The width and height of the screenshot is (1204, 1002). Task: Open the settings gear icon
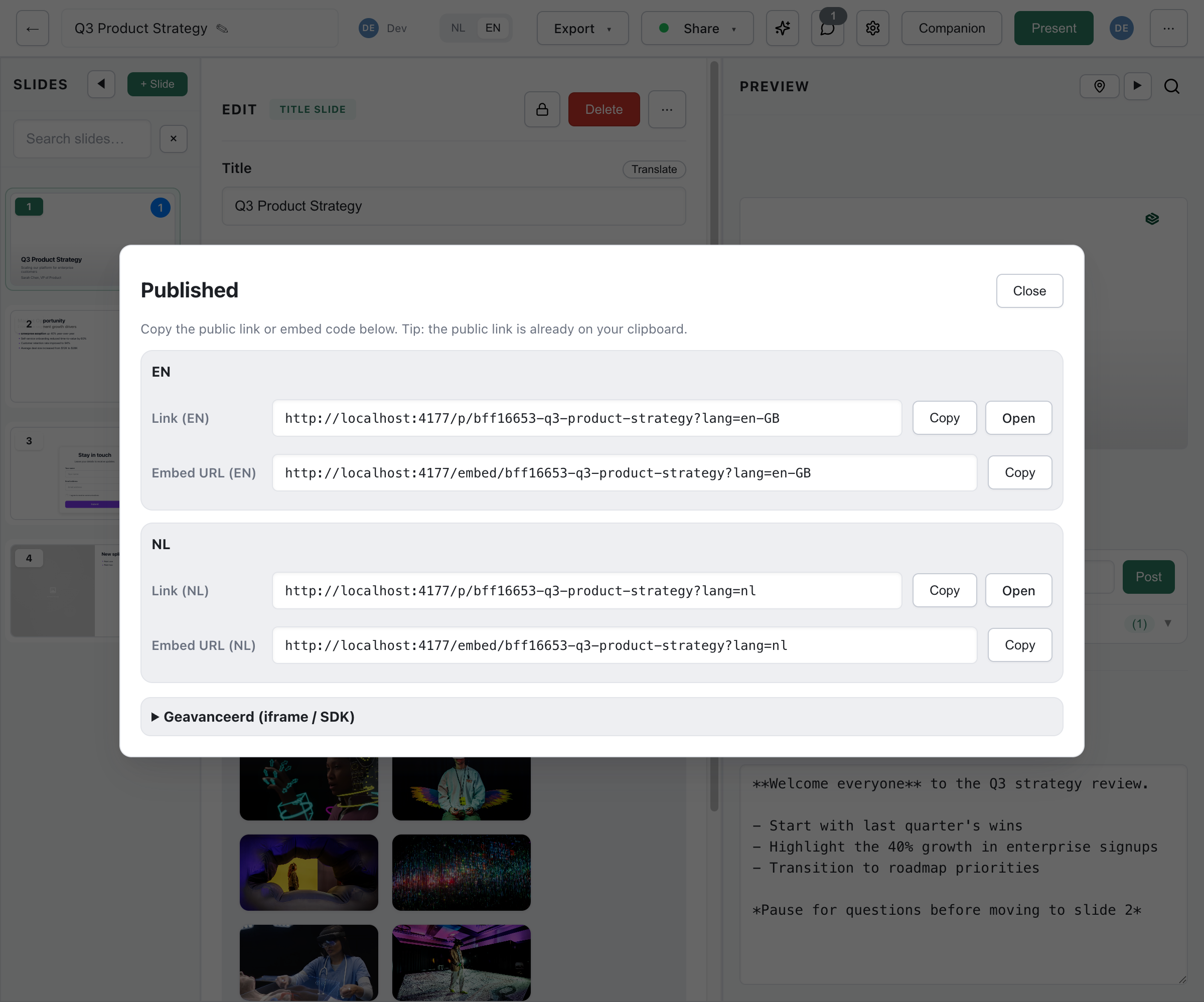coord(872,28)
